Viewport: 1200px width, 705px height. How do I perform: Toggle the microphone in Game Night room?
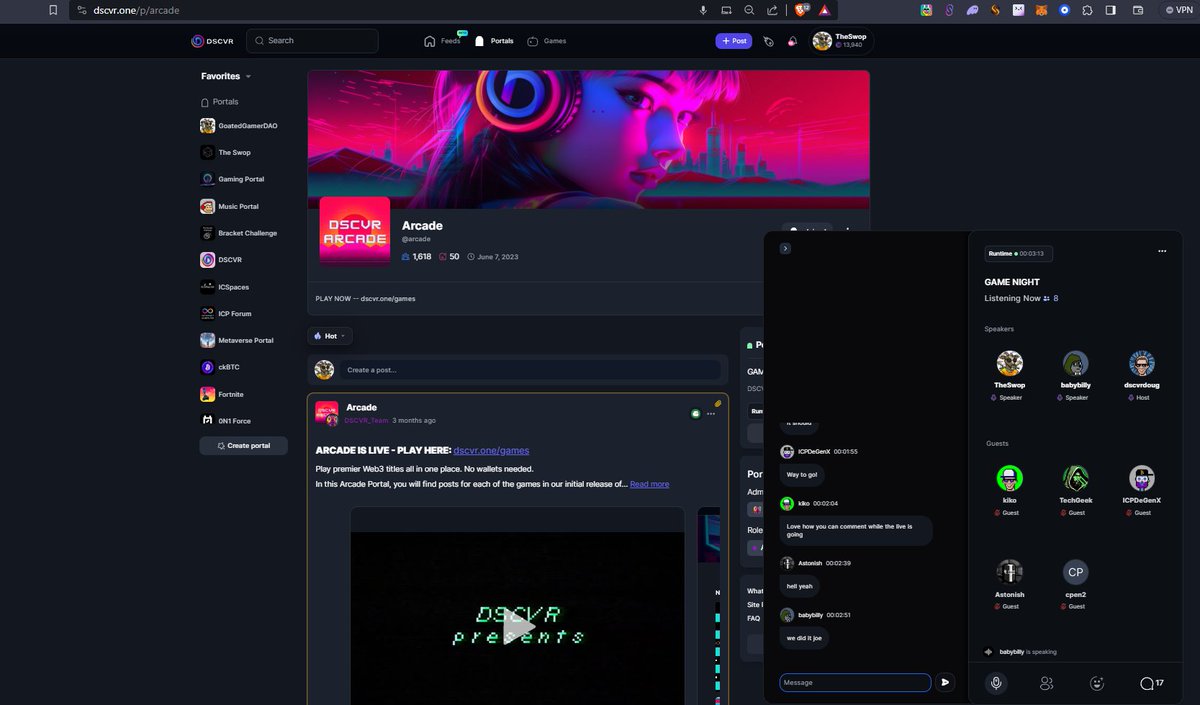(995, 683)
